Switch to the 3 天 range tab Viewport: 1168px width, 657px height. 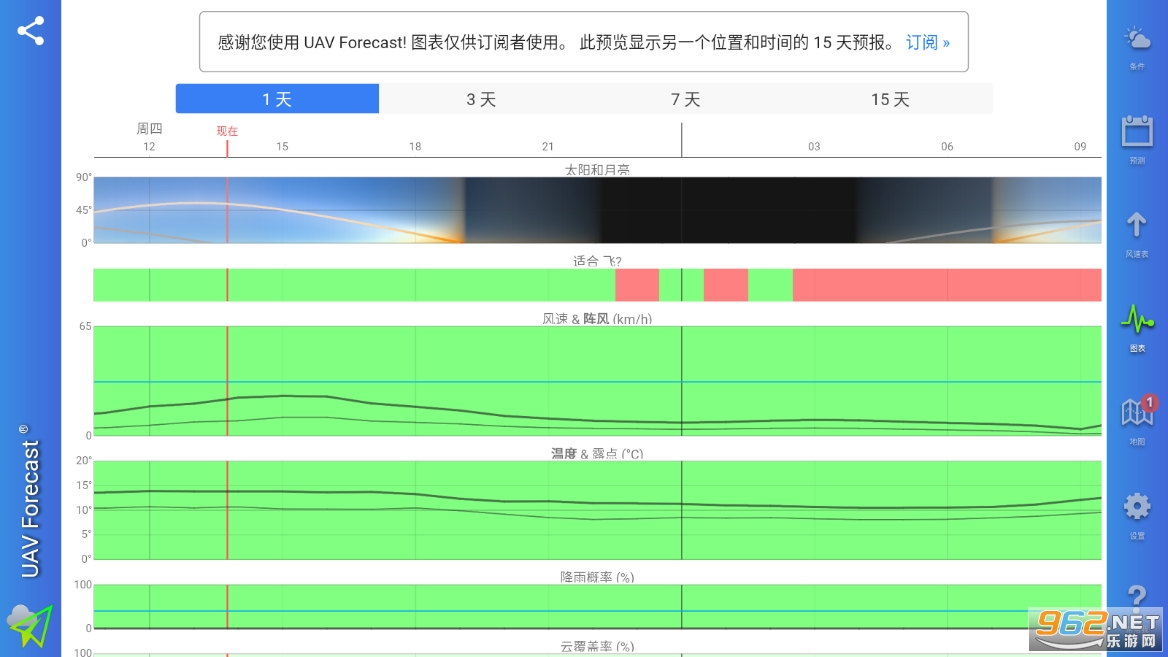(481, 99)
